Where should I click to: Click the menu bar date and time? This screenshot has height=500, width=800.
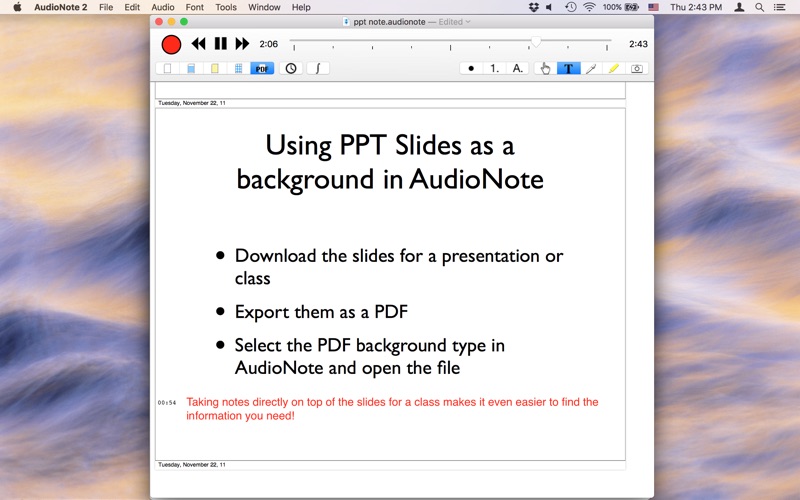click(696, 7)
